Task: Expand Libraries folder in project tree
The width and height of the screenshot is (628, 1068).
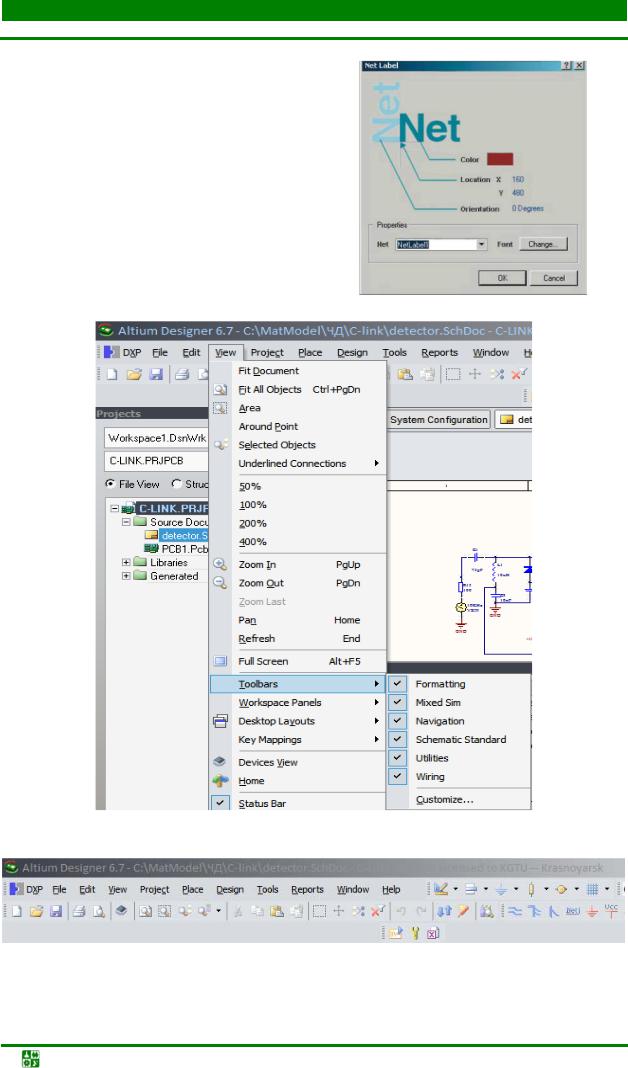Action: click(126, 563)
